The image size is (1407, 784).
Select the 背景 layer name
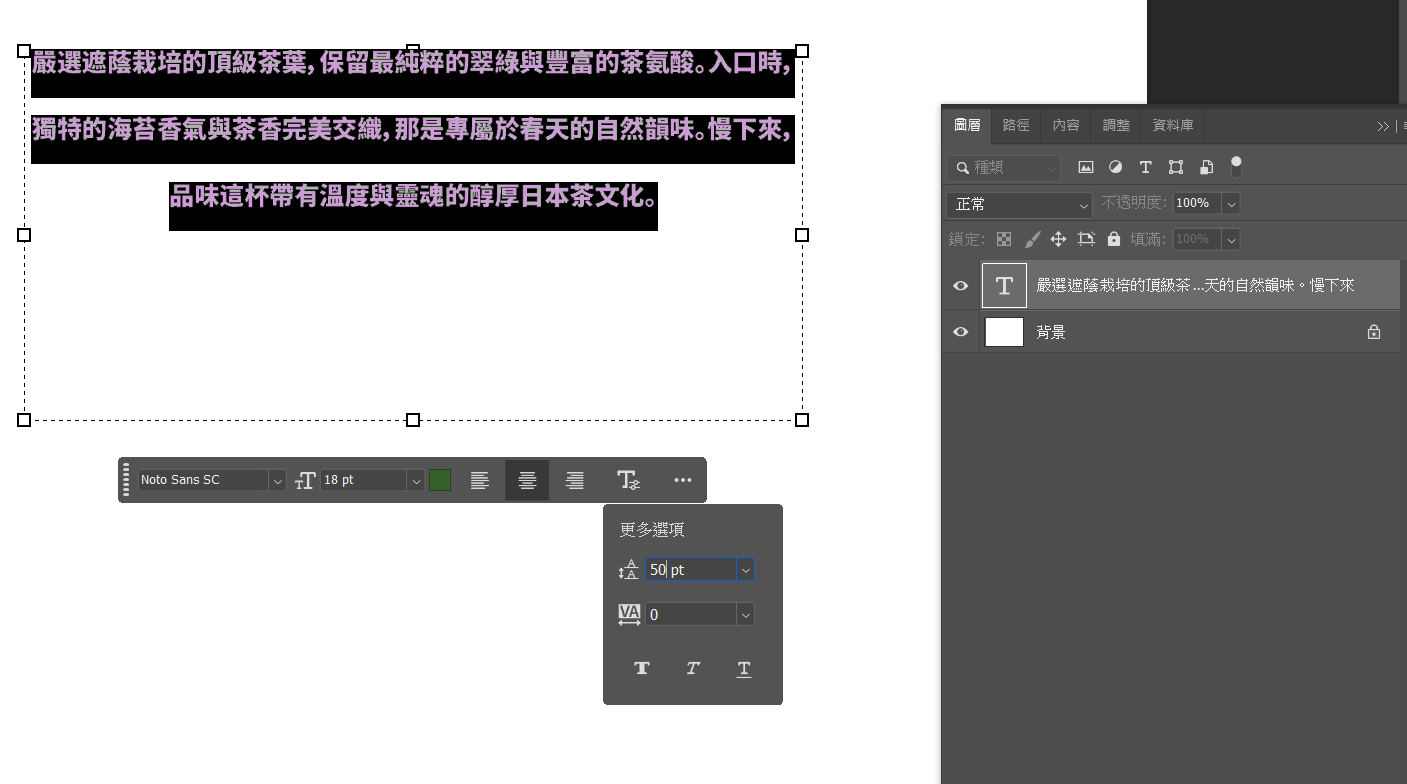[1051, 332]
